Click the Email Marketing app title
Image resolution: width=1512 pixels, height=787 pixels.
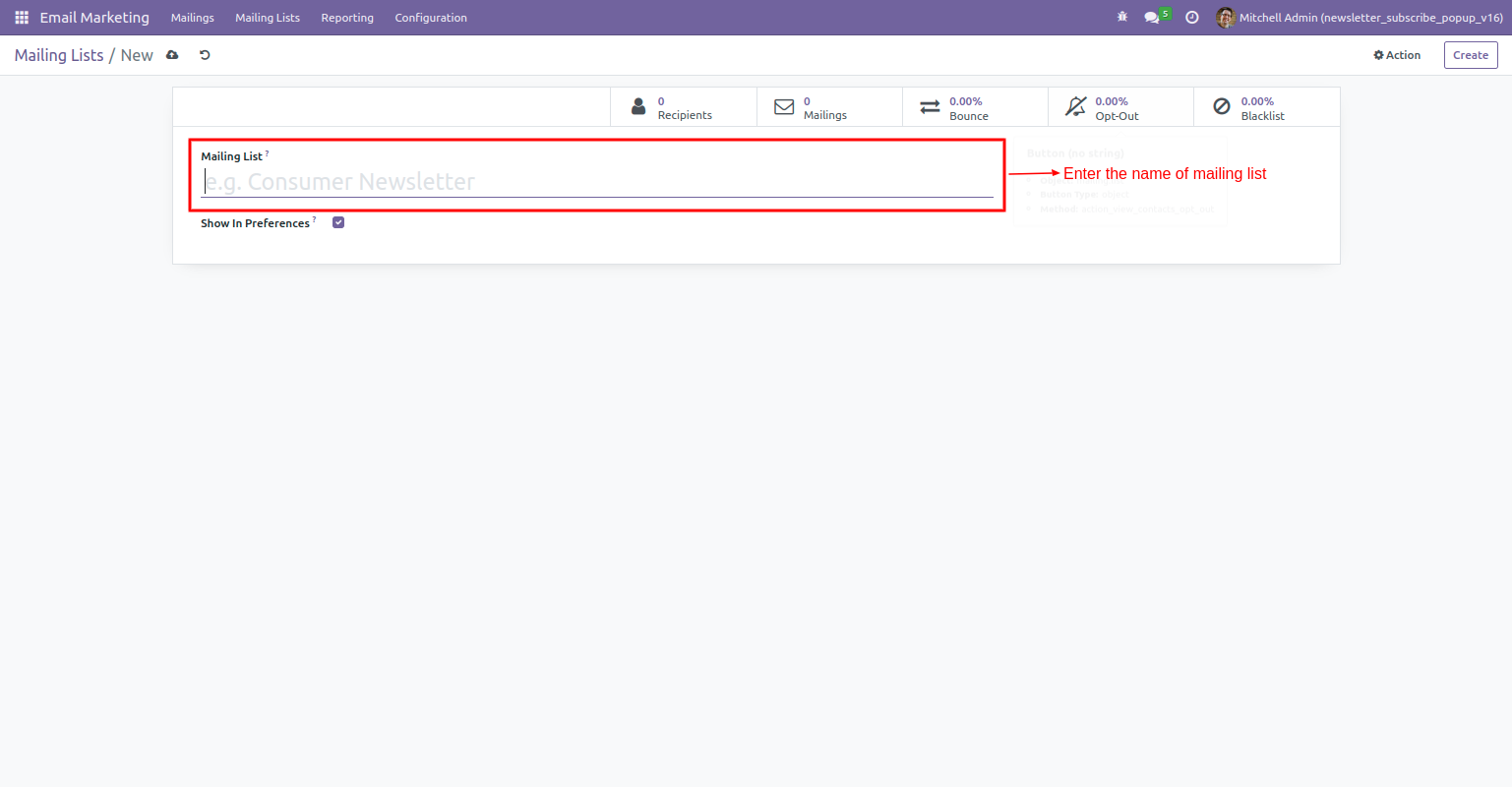94,18
